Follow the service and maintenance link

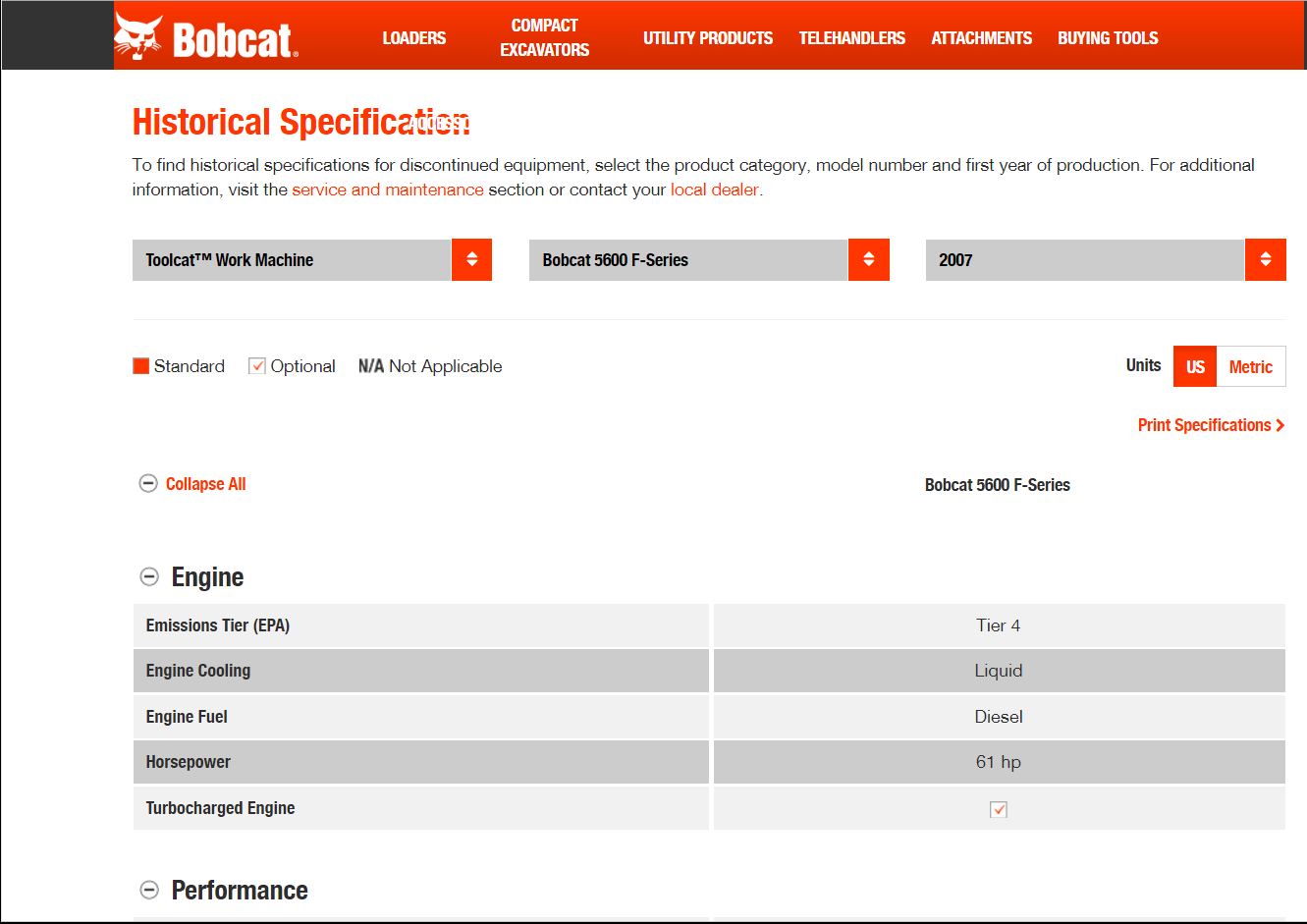click(x=387, y=190)
